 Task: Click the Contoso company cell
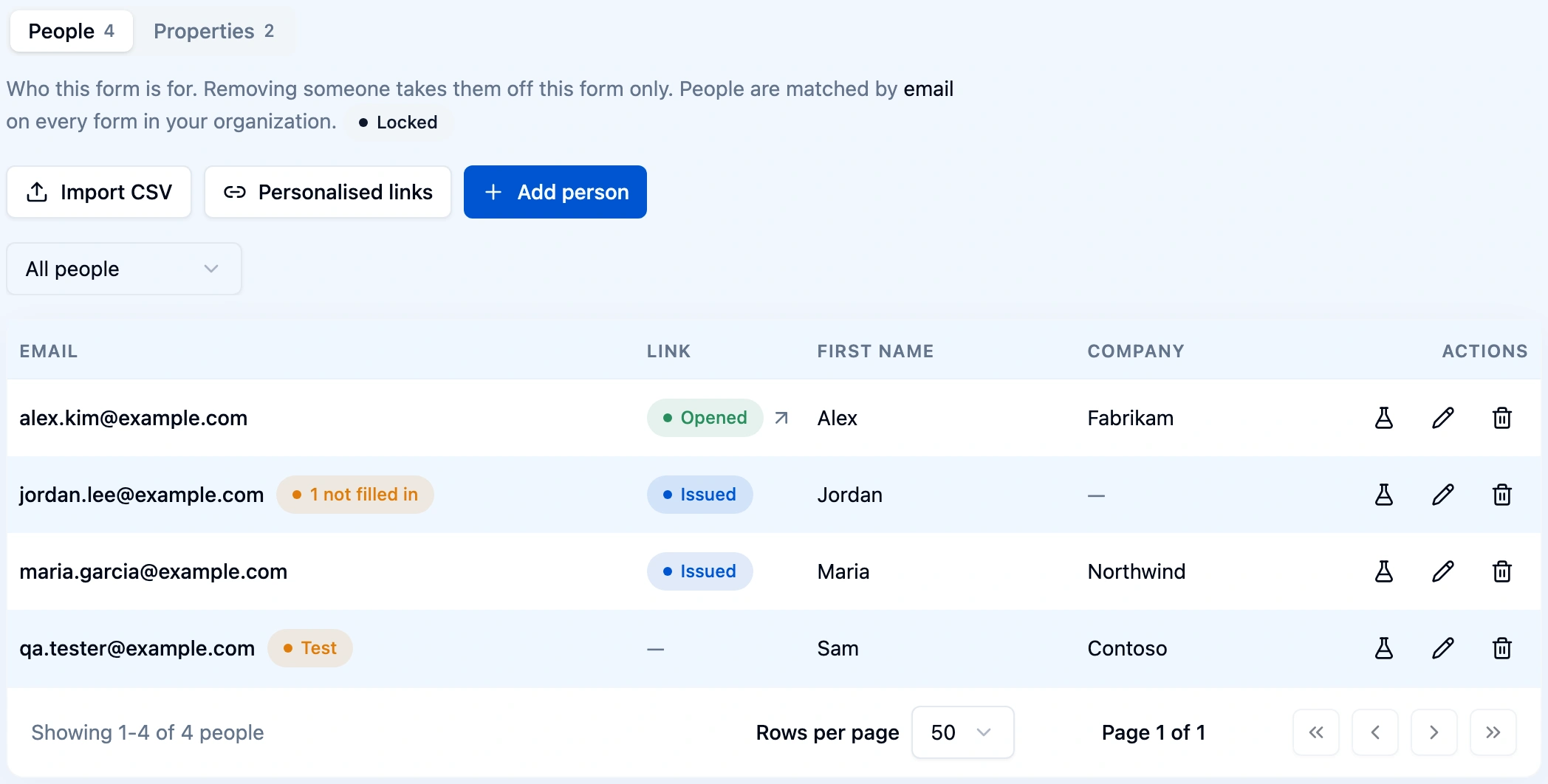point(1127,648)
